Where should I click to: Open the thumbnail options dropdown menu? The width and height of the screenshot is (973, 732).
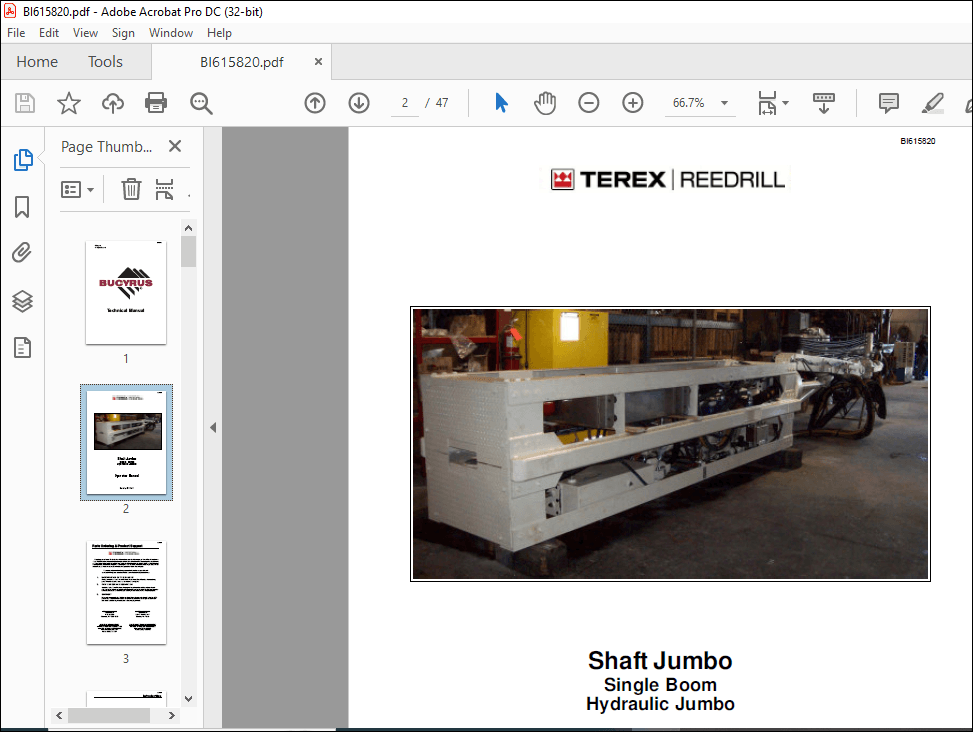pos(78,189)
